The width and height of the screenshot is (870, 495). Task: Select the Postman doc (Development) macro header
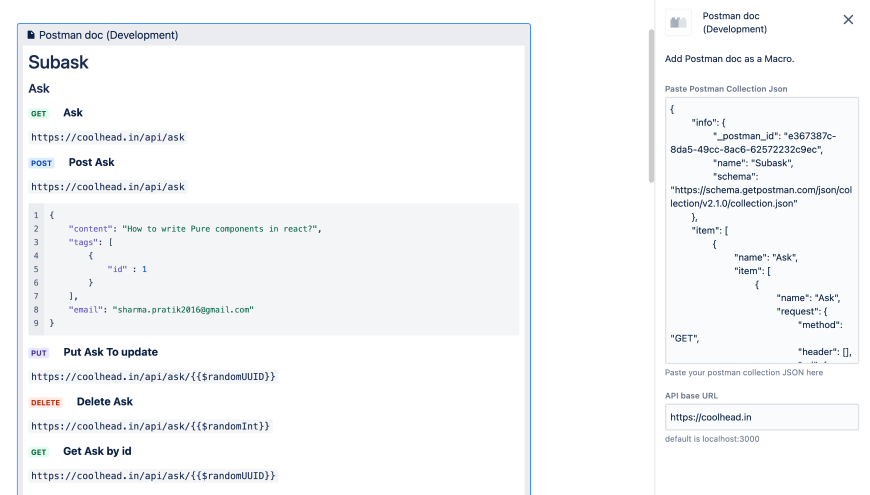pyautogui.click(x=108, y=35)
